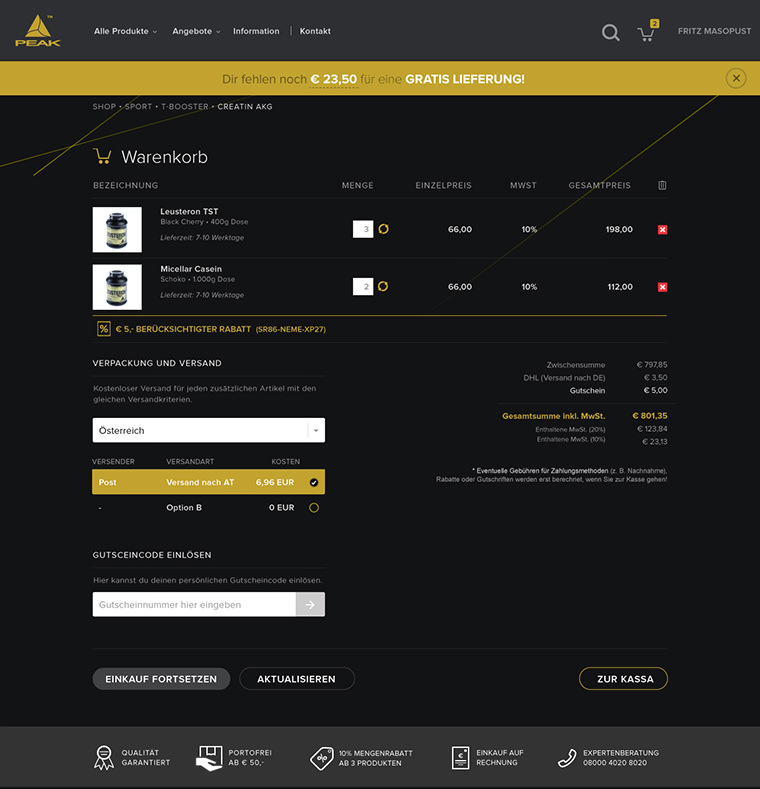Click Gesamtsumme value € 801,35
The image size is (760, 789).
tap(650, 416)
